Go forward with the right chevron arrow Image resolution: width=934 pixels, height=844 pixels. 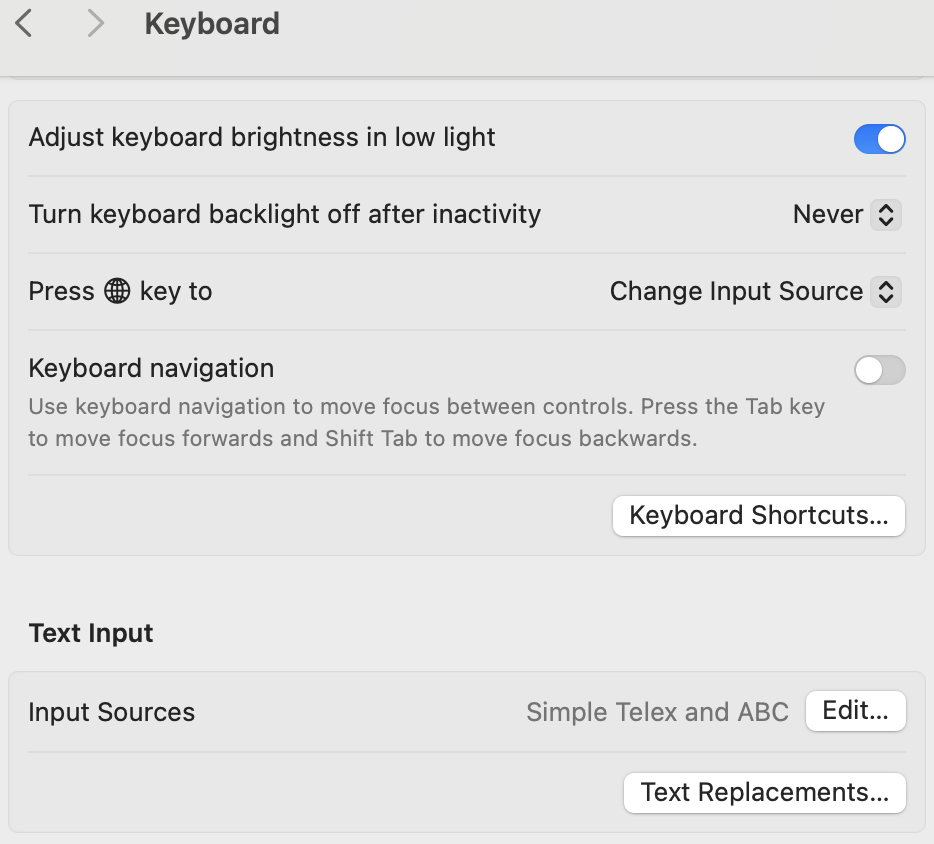coord(95,24)
